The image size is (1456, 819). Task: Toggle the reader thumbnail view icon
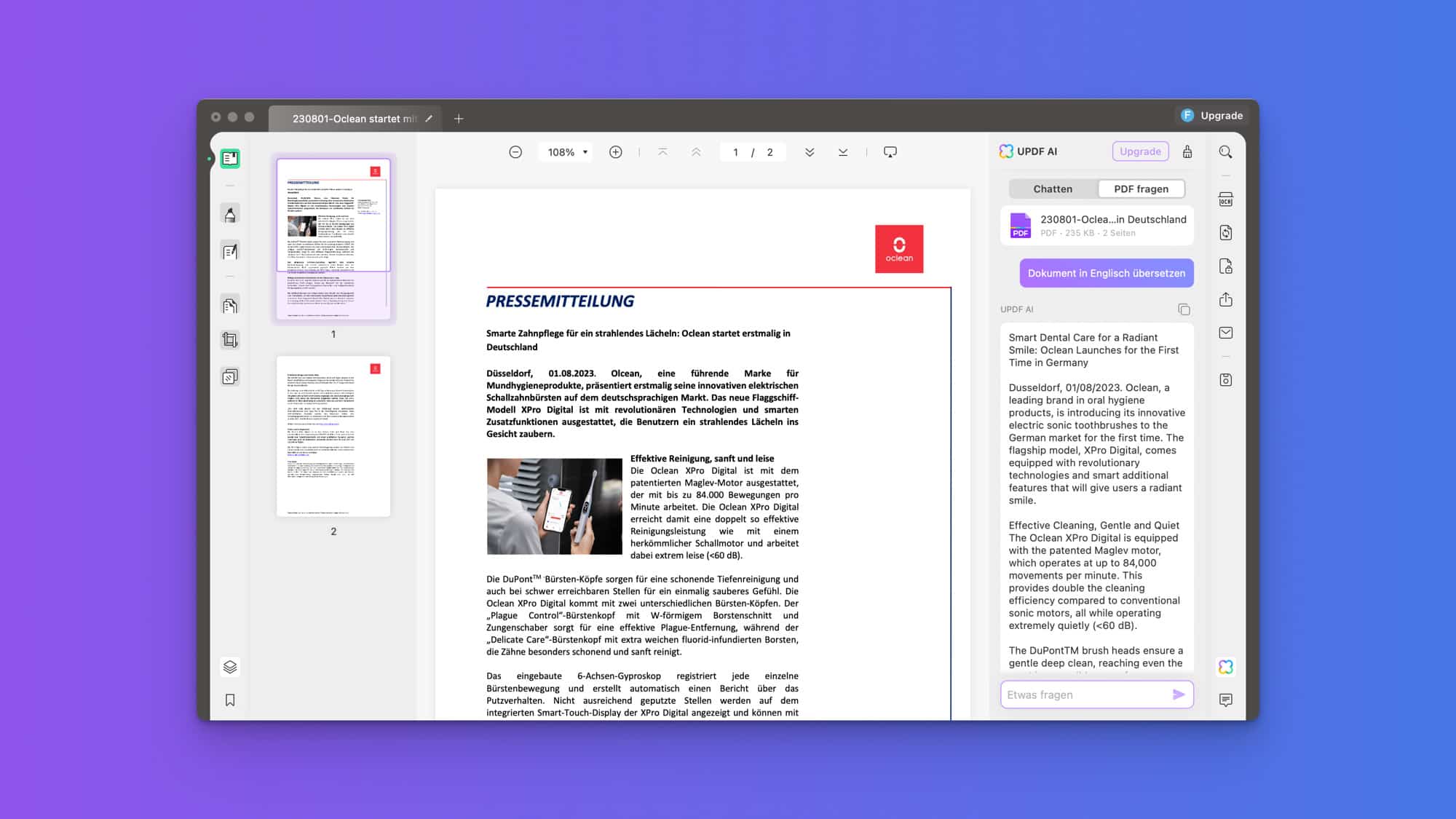coord(230,159)
